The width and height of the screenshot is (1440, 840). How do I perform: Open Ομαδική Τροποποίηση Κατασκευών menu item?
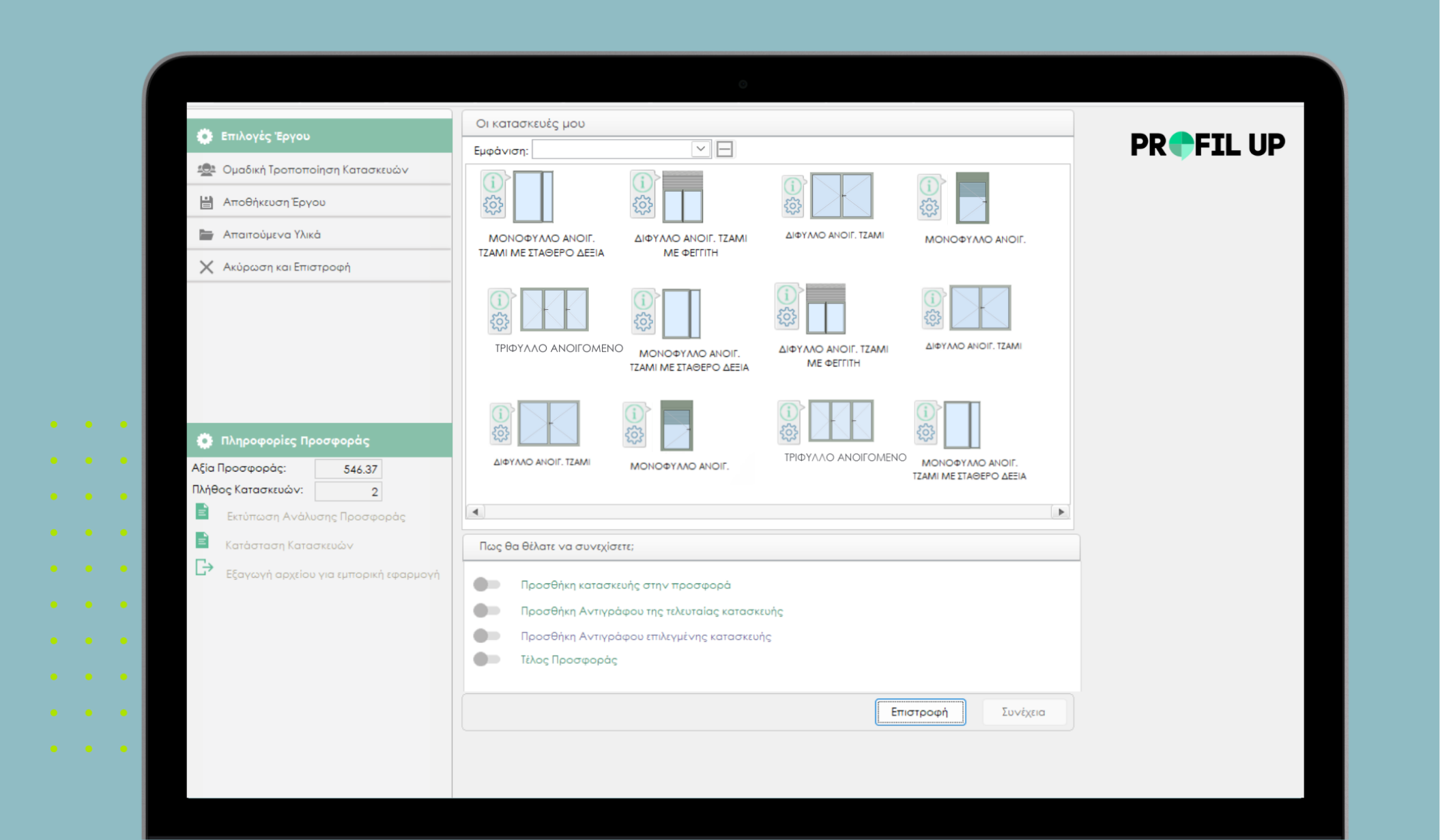[315, 169]
